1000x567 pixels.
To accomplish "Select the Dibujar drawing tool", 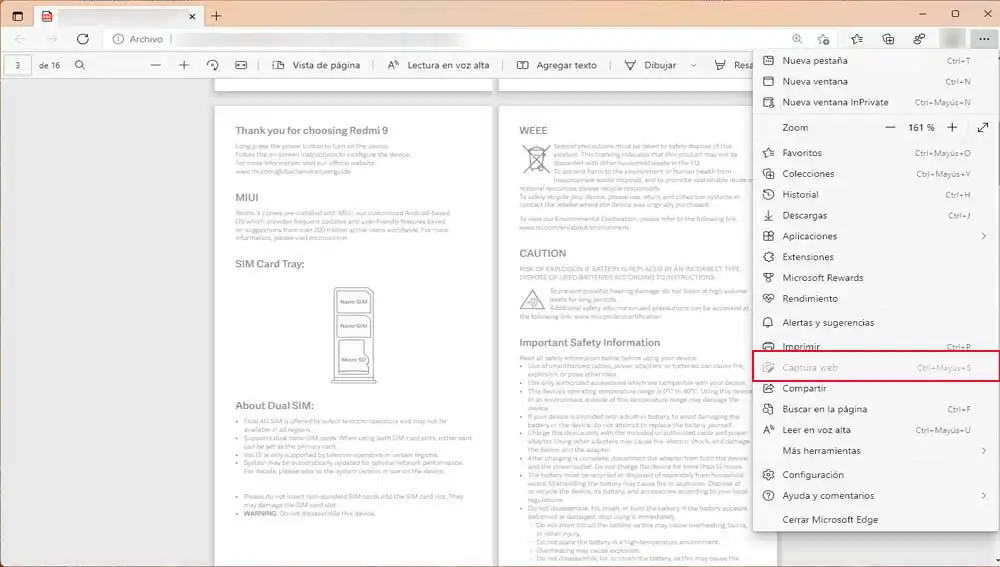I will click(x=651, y=65).
